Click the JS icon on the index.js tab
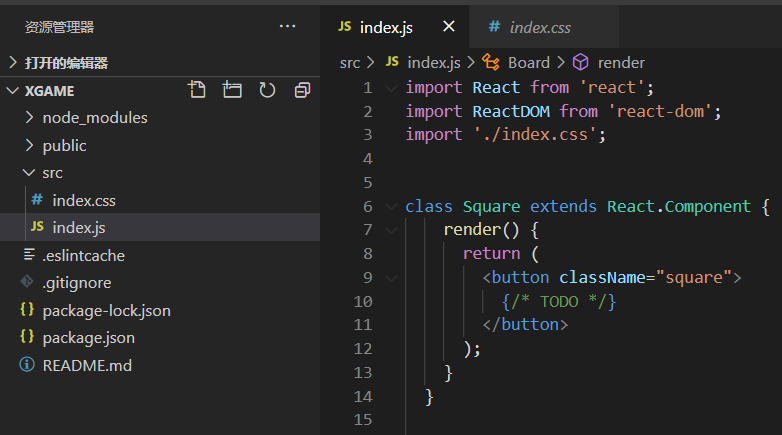Image resolution: width=782 pixels, height=435 pixels. [x=345, y=26]
